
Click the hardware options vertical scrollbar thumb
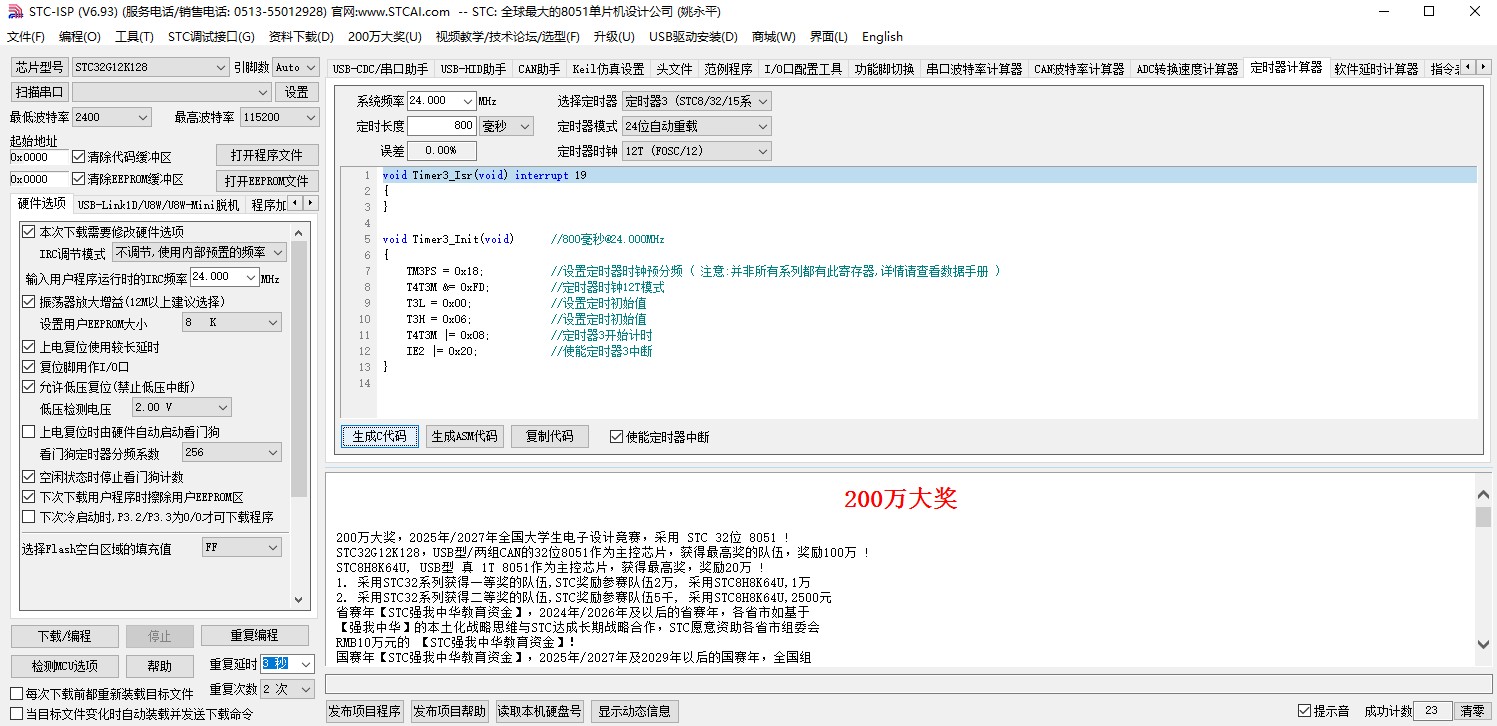pyautogui.click(x=299, y=369)
